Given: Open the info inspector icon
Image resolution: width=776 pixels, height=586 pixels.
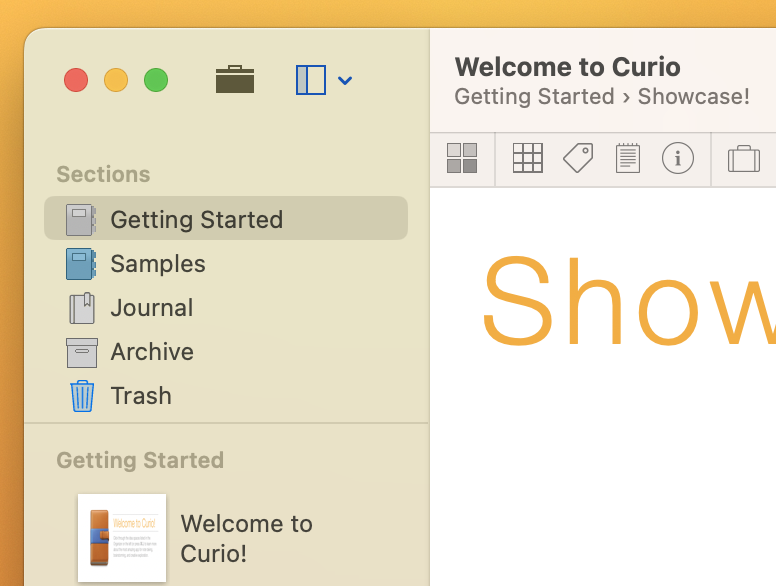Looking at the screenshot, I should tap(678, 158).
